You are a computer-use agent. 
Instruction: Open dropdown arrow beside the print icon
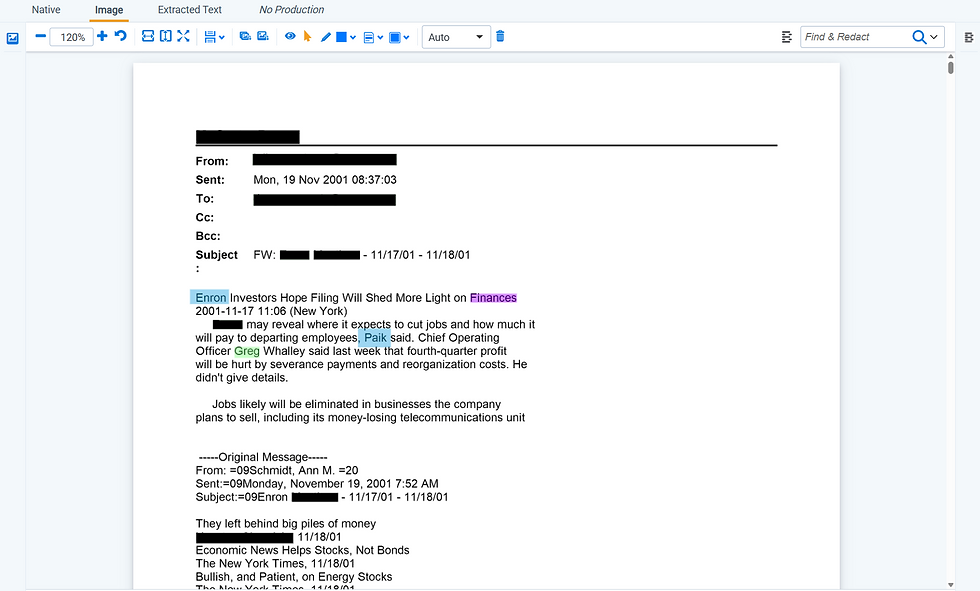(x=222, y=38)
